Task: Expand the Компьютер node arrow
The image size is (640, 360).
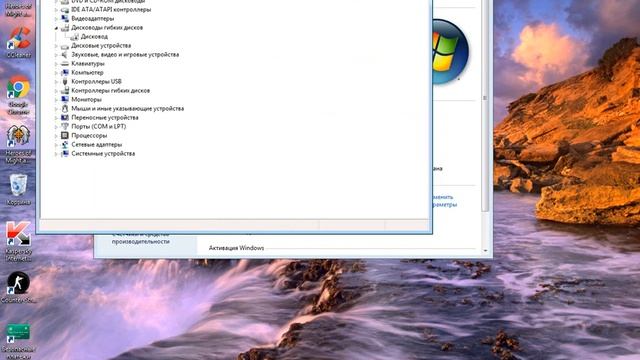Action: pyautogui.click(x=56, y=73)
